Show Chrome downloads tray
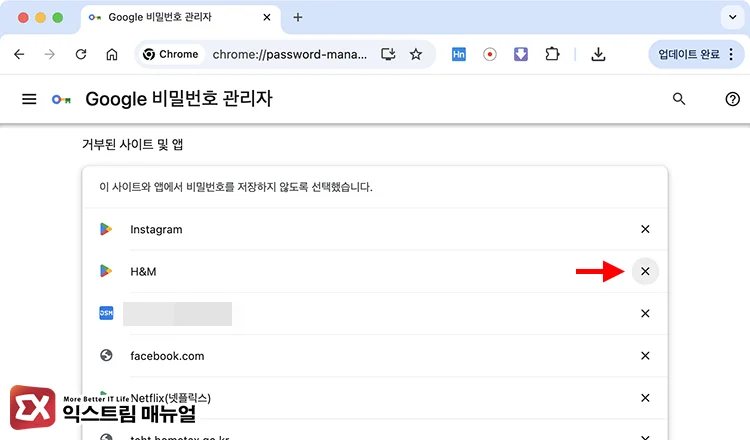 coord(598,55)
